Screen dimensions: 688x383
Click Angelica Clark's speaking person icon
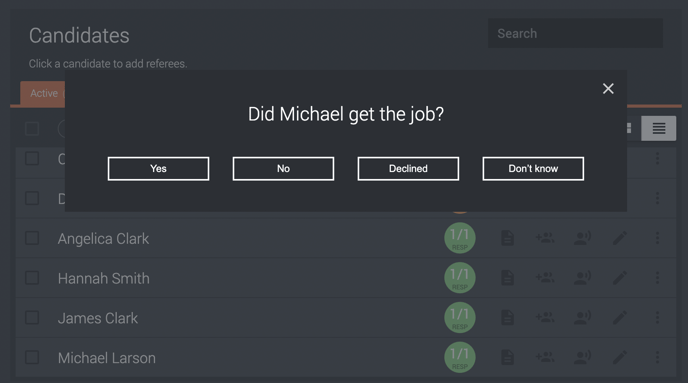coord(582,238)
